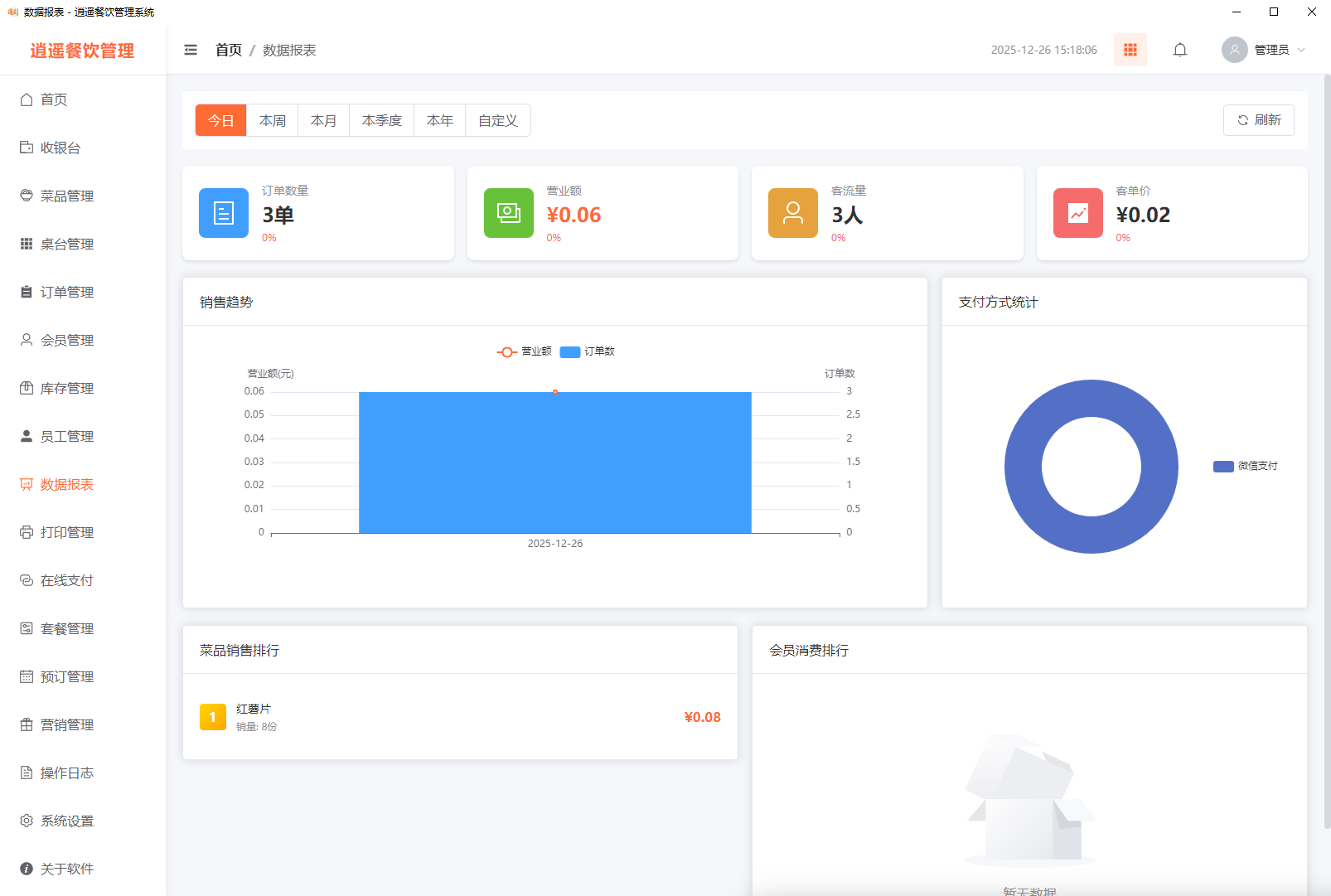
Task: Choose the 自定义 date range tab
Action: point(497,120)
